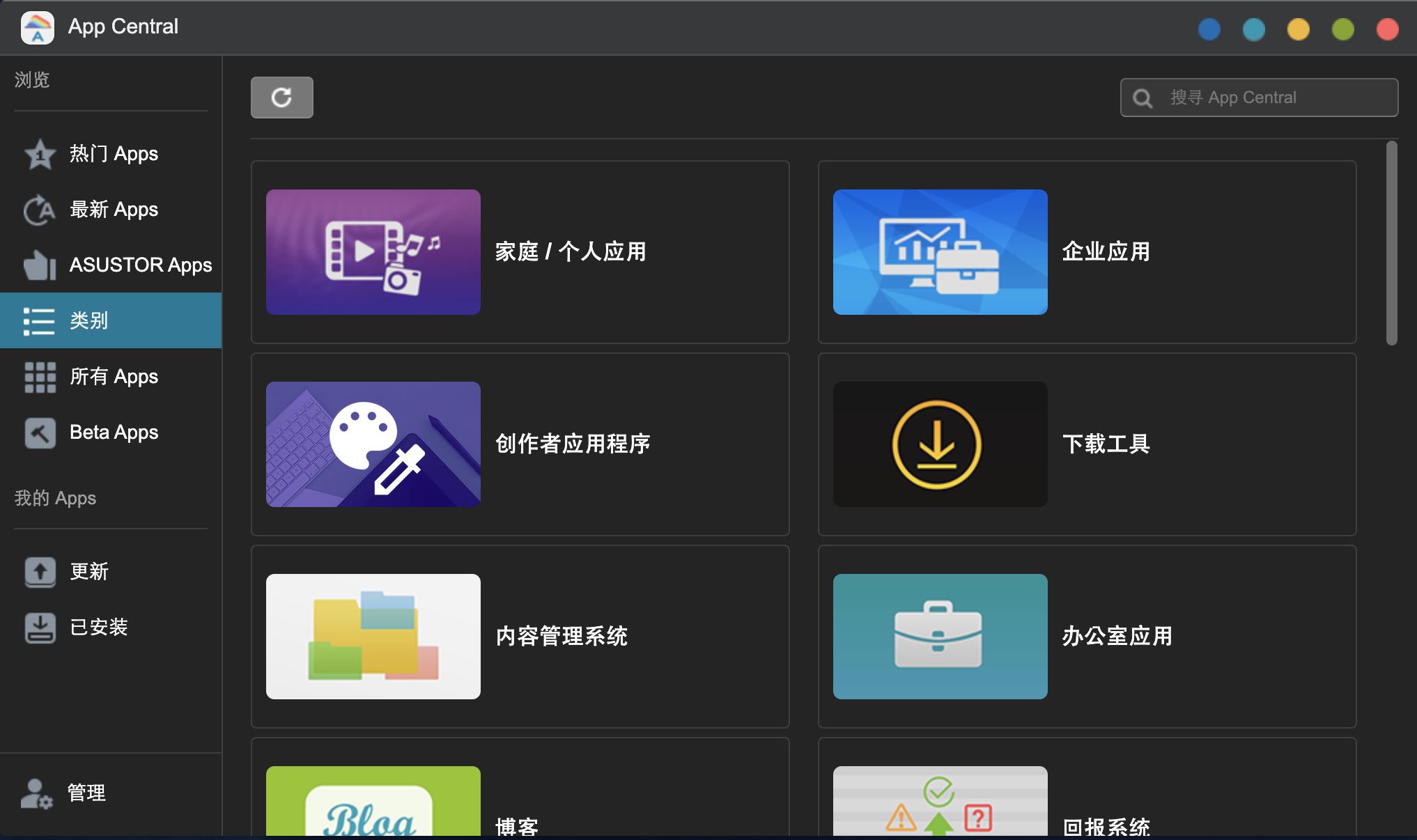Open the 办公室应用 category
This screenshot has width=1417, height=840.
coord(1087,637)
